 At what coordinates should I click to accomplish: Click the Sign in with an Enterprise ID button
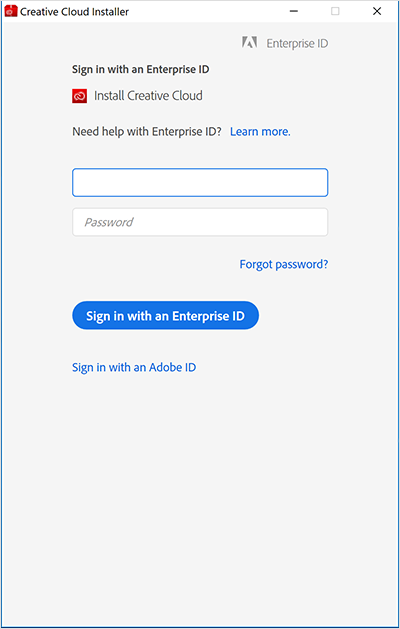click(x=165, y=315)
